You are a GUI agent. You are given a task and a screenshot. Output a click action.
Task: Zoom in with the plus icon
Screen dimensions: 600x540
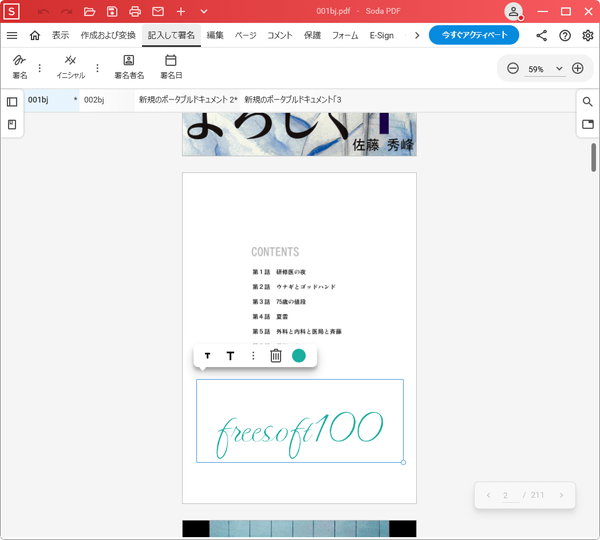click(577, 69)
